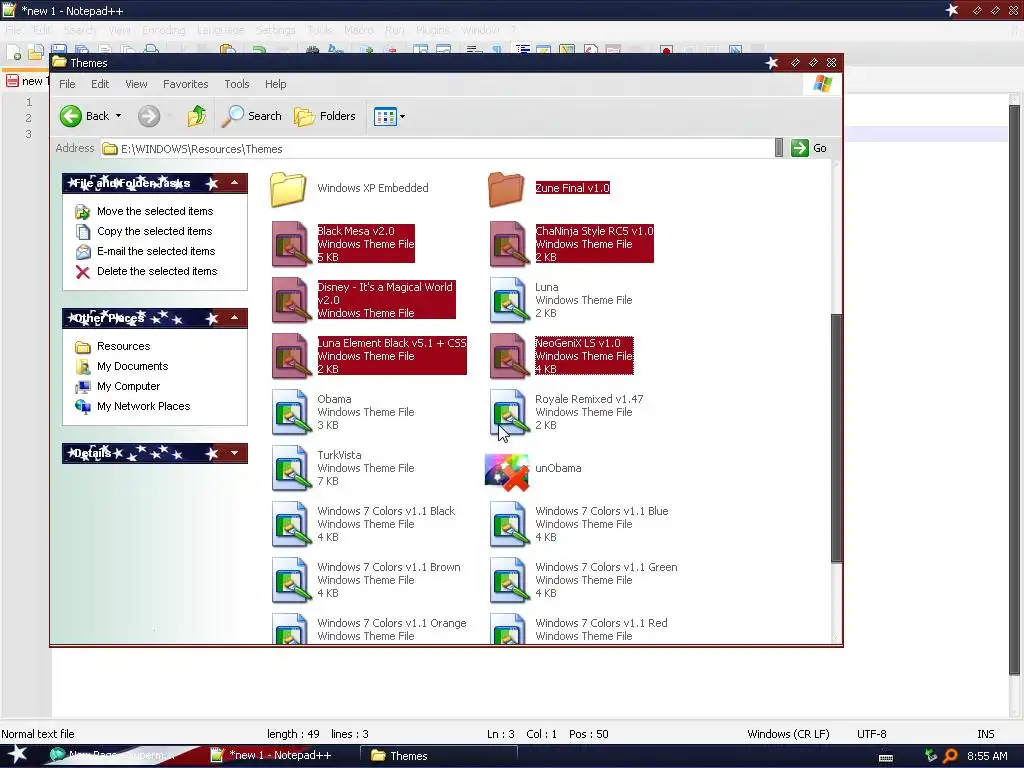The image size is (1024, 768).
Task: Open My Network Places link
Action: (x=144, y=406)
